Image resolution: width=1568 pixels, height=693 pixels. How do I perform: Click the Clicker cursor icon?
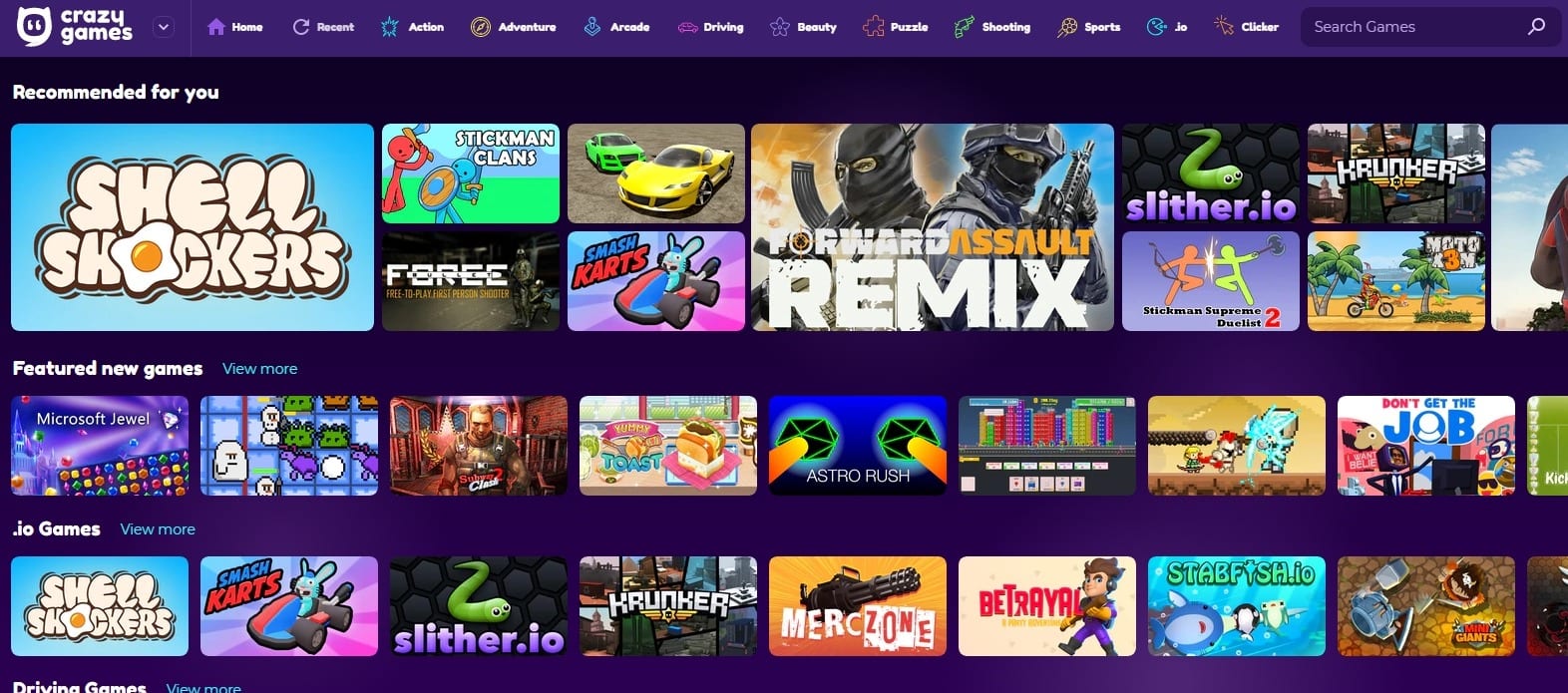click(1224, 27)
